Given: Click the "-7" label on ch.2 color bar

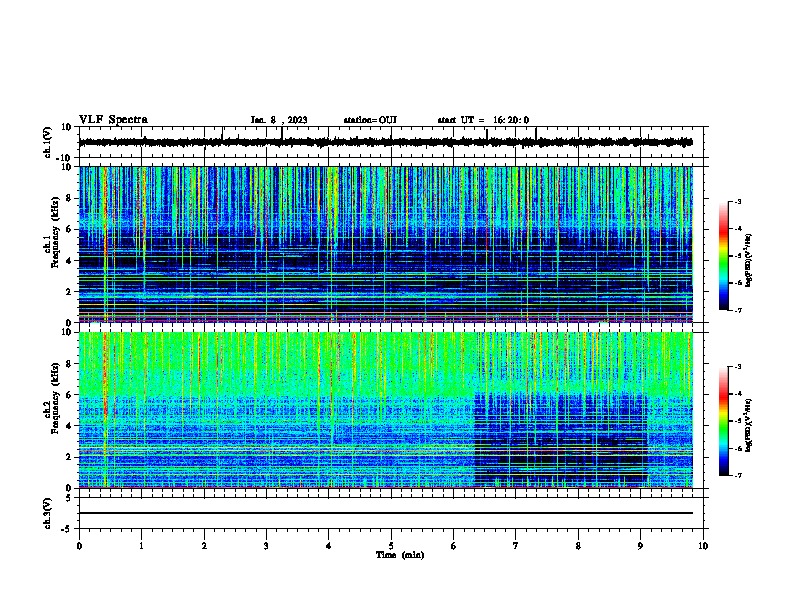Looking at the screenshot, I should pyautogui.click(x=737, y=476).
